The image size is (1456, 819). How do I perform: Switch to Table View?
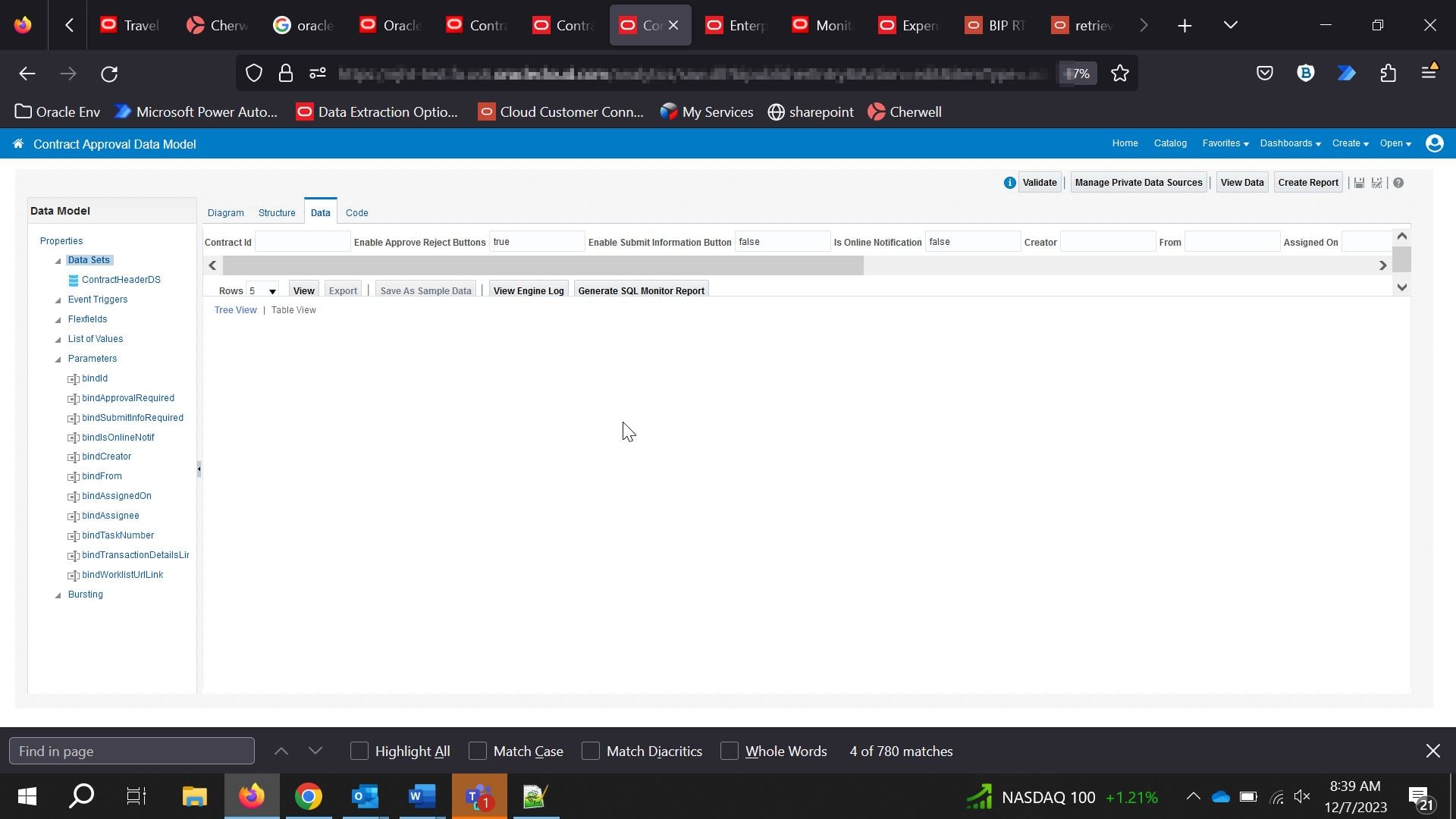pos(293,310)
